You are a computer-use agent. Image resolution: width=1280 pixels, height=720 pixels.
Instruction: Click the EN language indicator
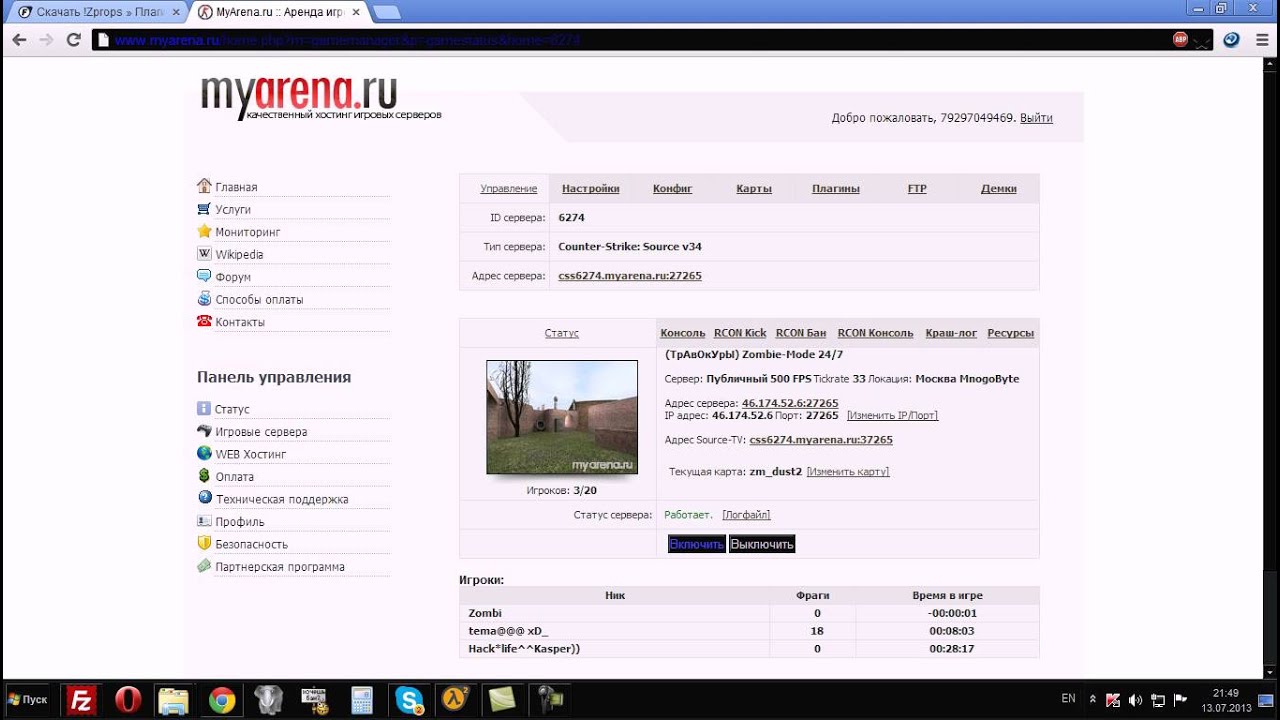click(x=1068, y=698)
